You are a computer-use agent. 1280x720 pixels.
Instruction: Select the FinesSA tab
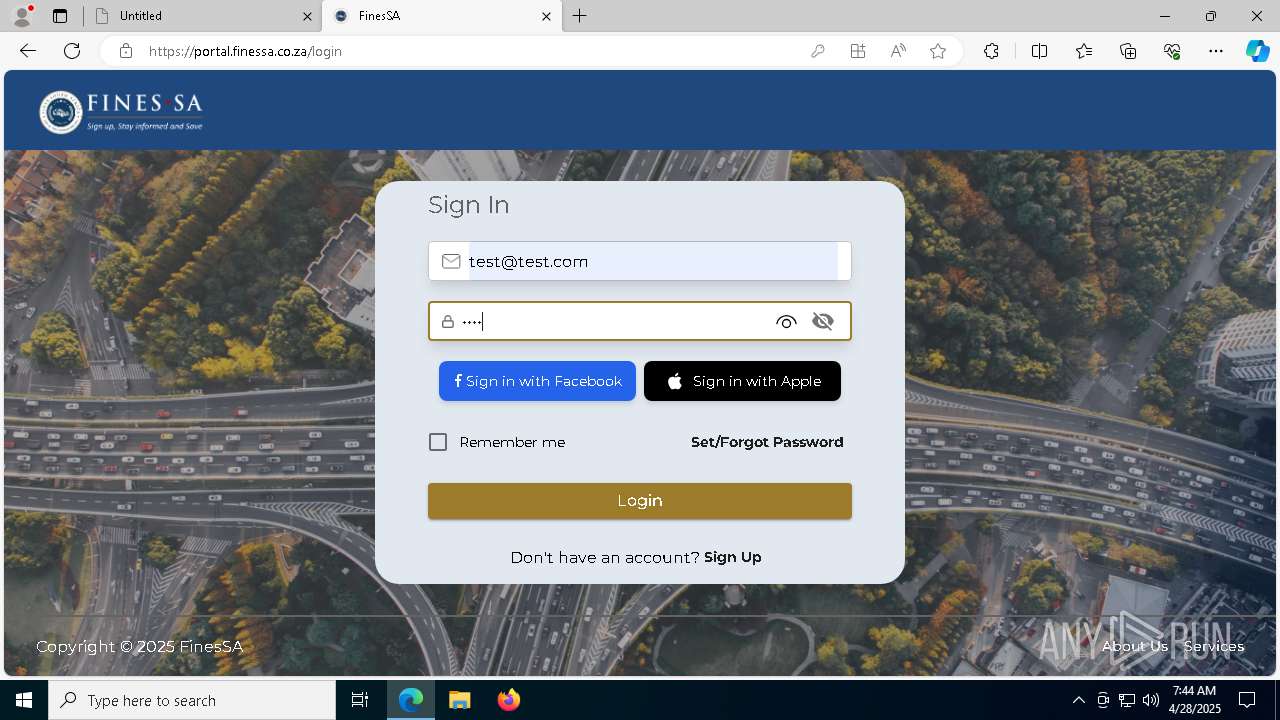click(443, 16)
